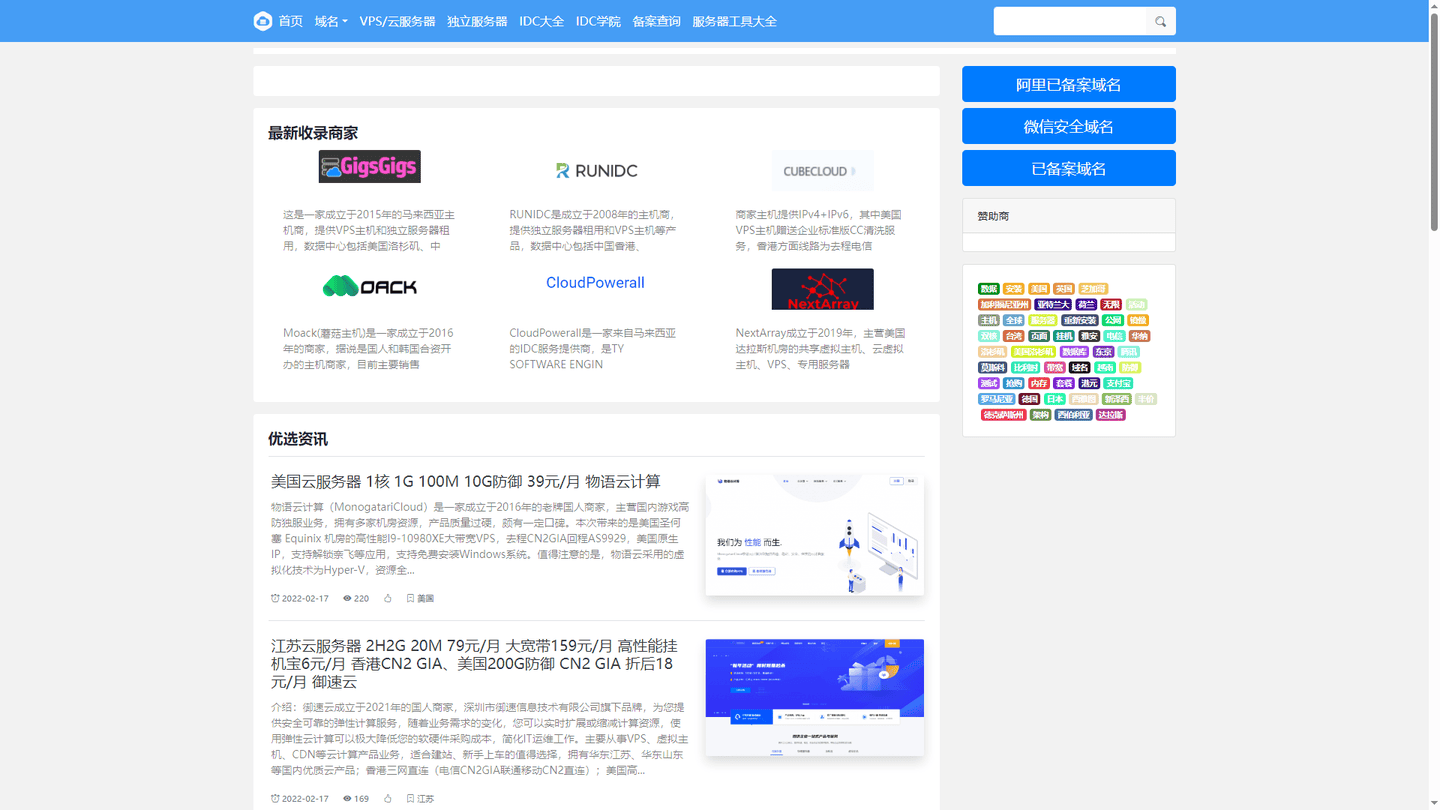The image size is (1440, 810).
Task: Open the 江苏云服务器 御速云 article title
Action: tap(474, 664)
